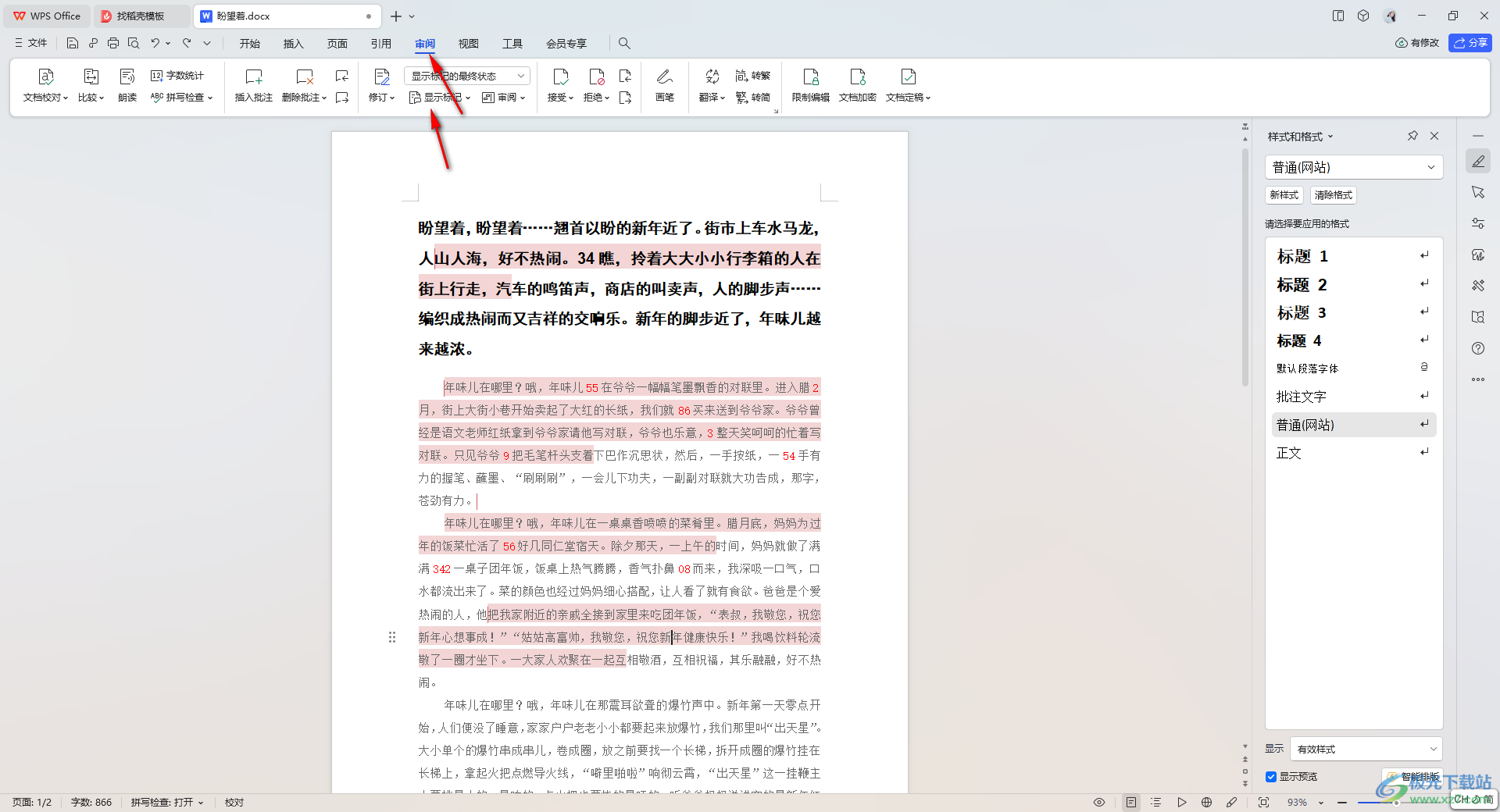This screenshot has height=812, width=1500.
Task: Jump to previous revision icon
Action: (x=625, y=76)
